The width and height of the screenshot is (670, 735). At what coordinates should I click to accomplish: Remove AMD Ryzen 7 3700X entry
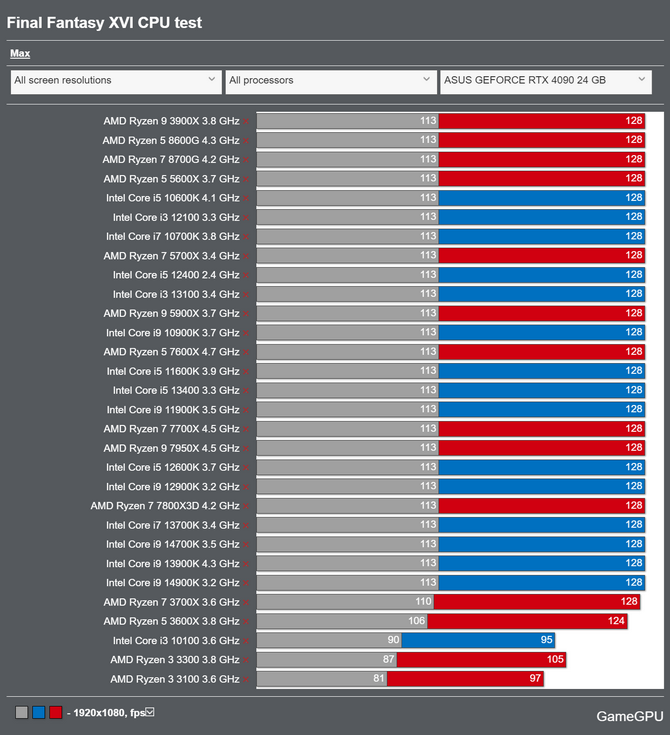(246, 602)
